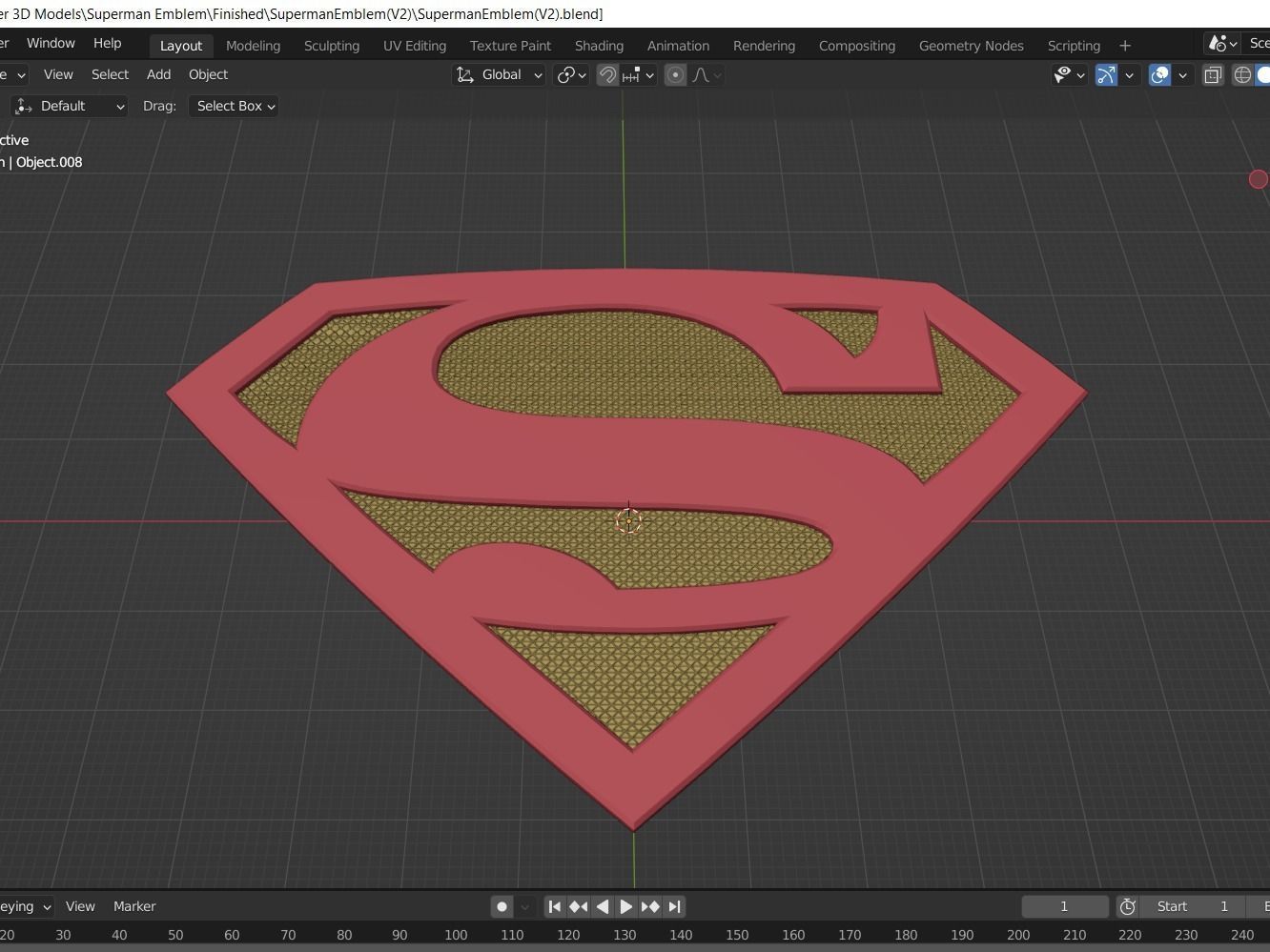Play the animation in reverse
Viewport: 1270px width, 952px height.
603,906
